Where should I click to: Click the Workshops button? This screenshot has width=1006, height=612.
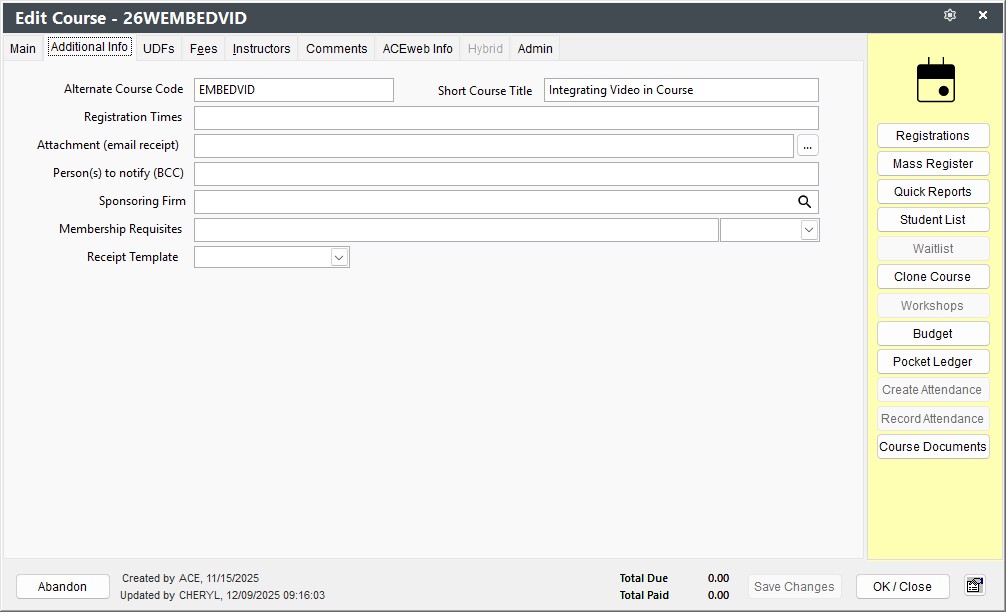[x=933, y=305]
